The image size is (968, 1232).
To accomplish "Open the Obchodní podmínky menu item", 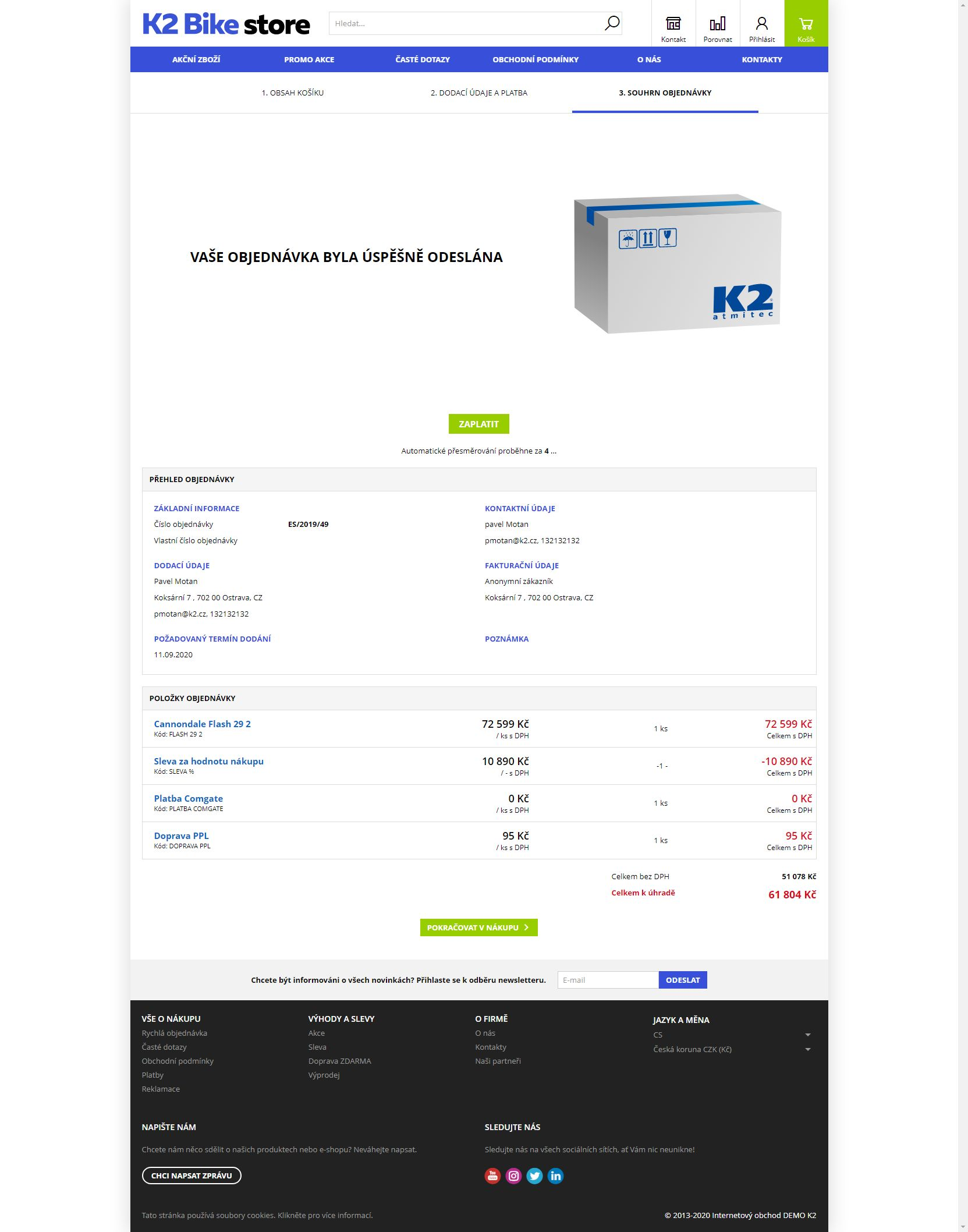I will [536, 59].
